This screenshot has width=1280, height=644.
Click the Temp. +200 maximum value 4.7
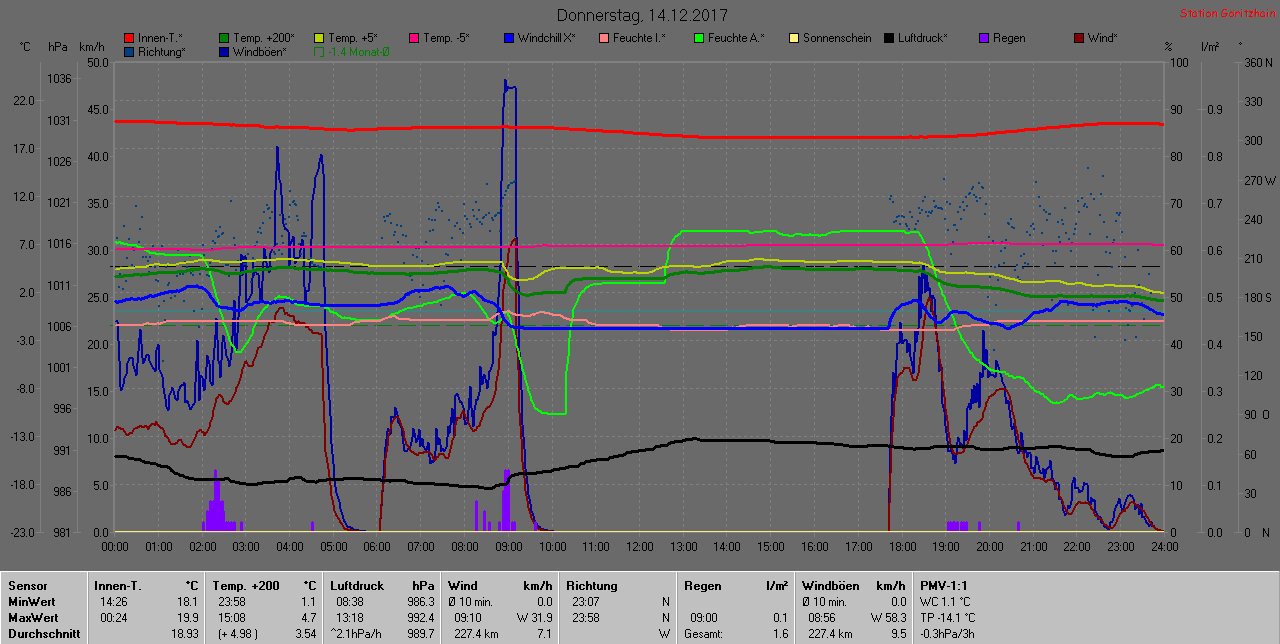pyautogui.click(x=307, y=618)
